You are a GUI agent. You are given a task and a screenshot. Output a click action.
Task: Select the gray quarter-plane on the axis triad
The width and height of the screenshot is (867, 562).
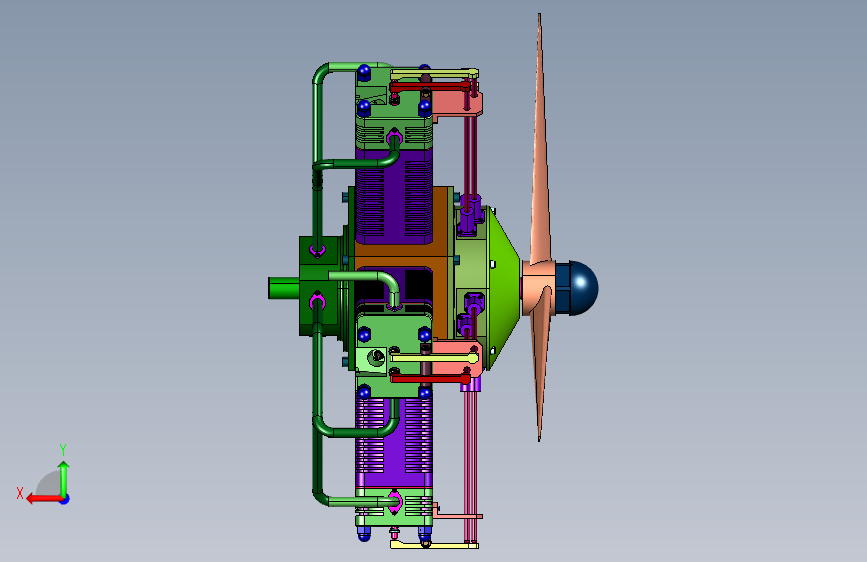click(48, 484)
